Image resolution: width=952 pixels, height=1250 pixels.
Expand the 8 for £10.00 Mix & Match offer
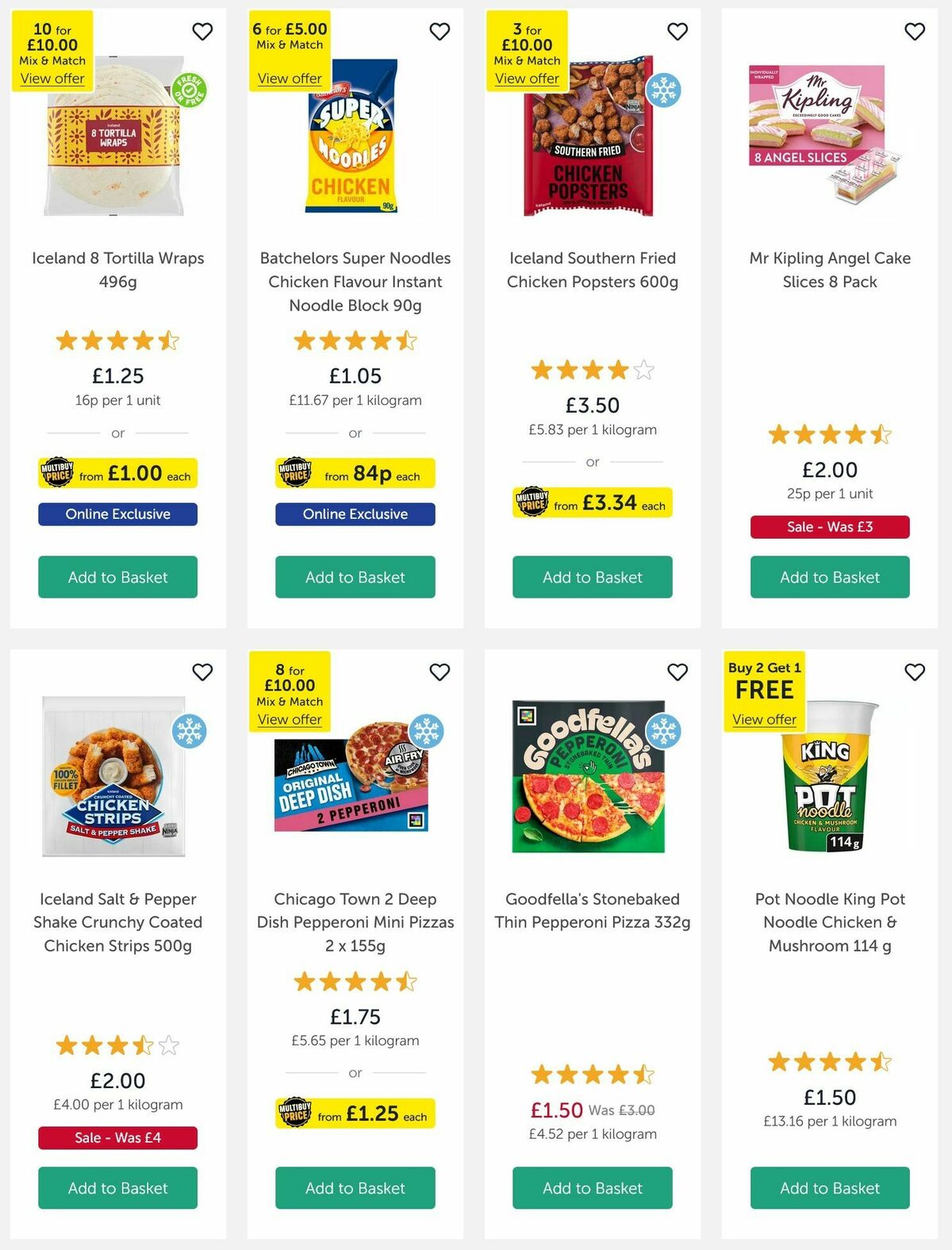(290, 719)
